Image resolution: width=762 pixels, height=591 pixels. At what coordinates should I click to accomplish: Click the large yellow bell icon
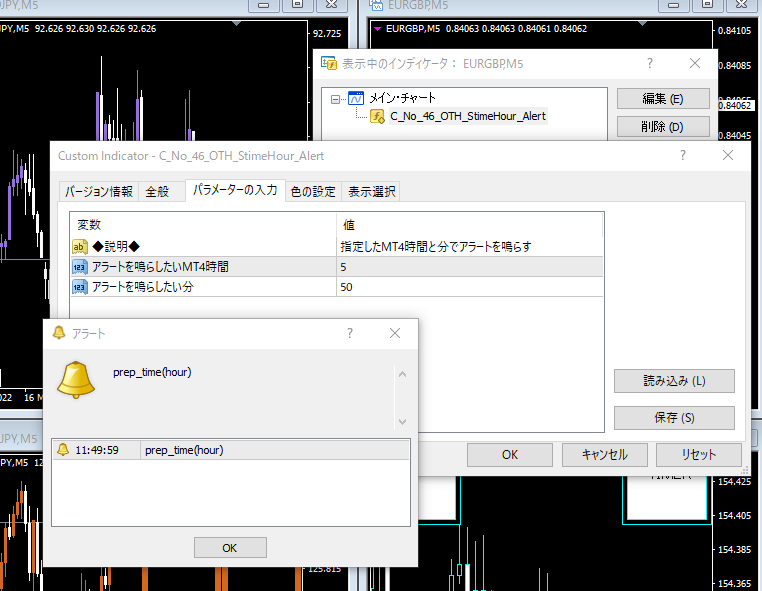tap(76, 380)
